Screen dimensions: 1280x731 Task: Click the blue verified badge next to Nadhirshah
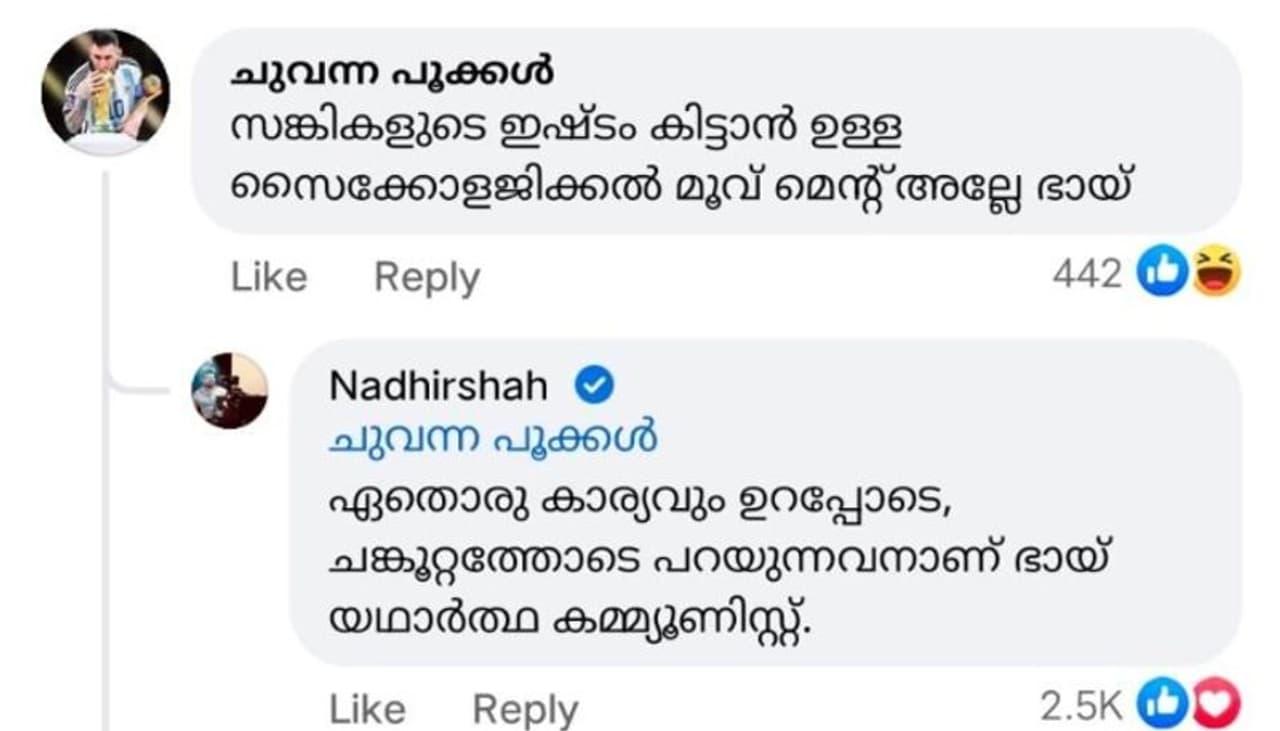[x=596, y=387]
